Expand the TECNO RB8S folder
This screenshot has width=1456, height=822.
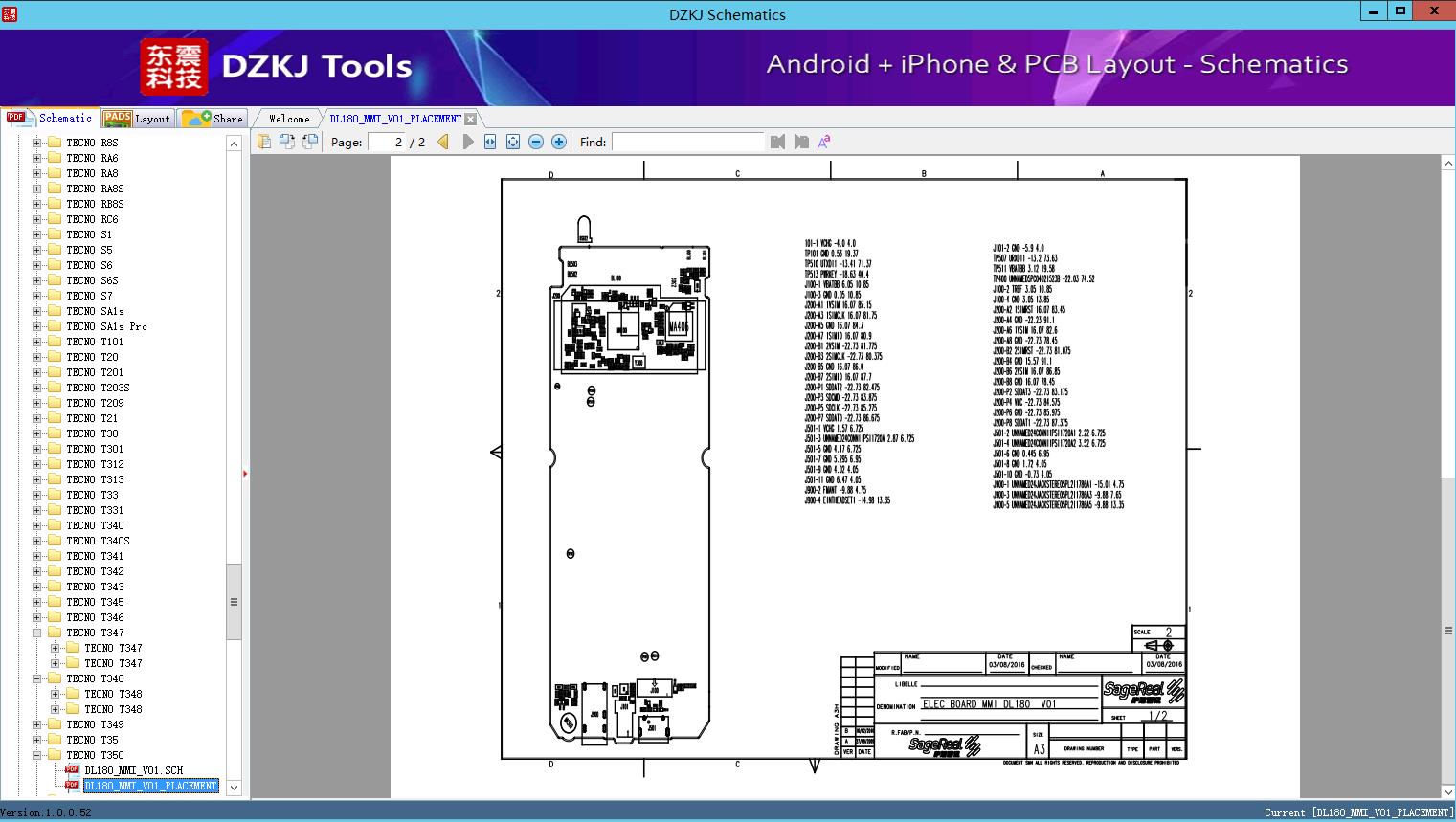coord(37,204)
